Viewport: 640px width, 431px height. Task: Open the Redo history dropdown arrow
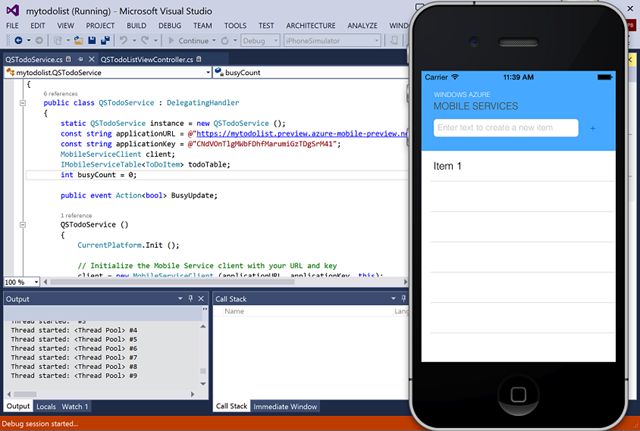[x=156, y=40]
